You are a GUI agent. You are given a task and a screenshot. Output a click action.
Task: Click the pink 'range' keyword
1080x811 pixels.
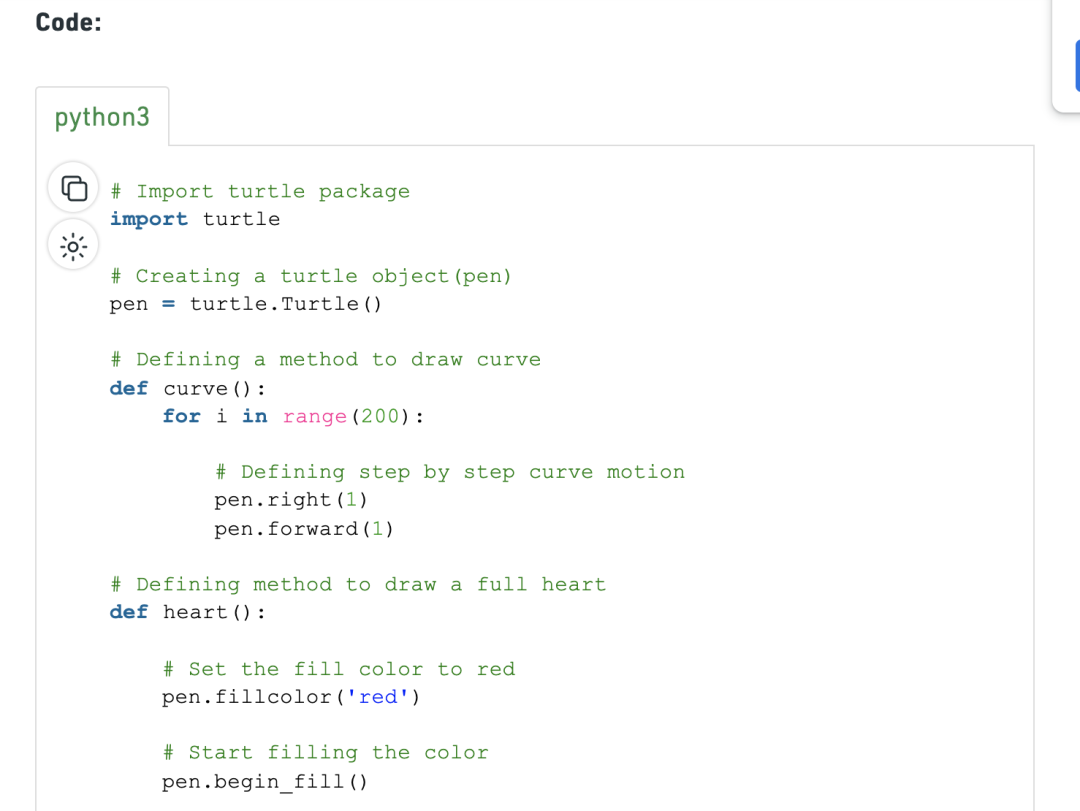[x=315, y=417]
